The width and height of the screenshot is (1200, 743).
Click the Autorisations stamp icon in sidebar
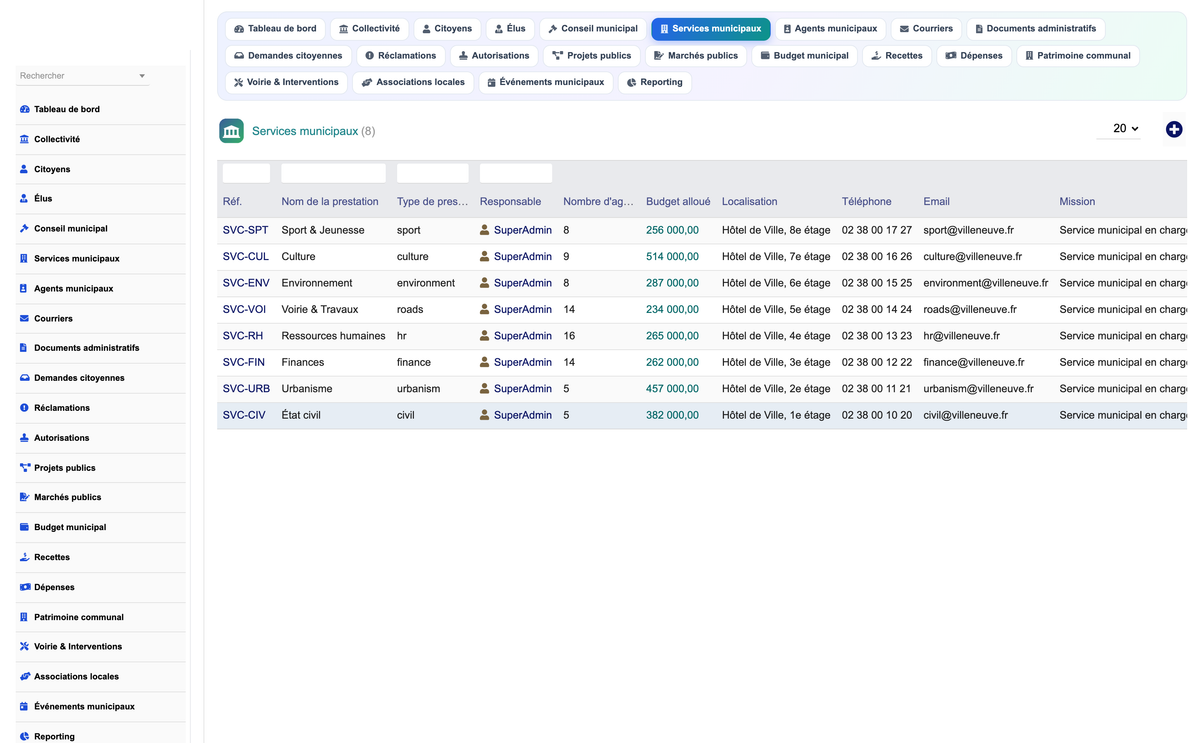(24, 438)
